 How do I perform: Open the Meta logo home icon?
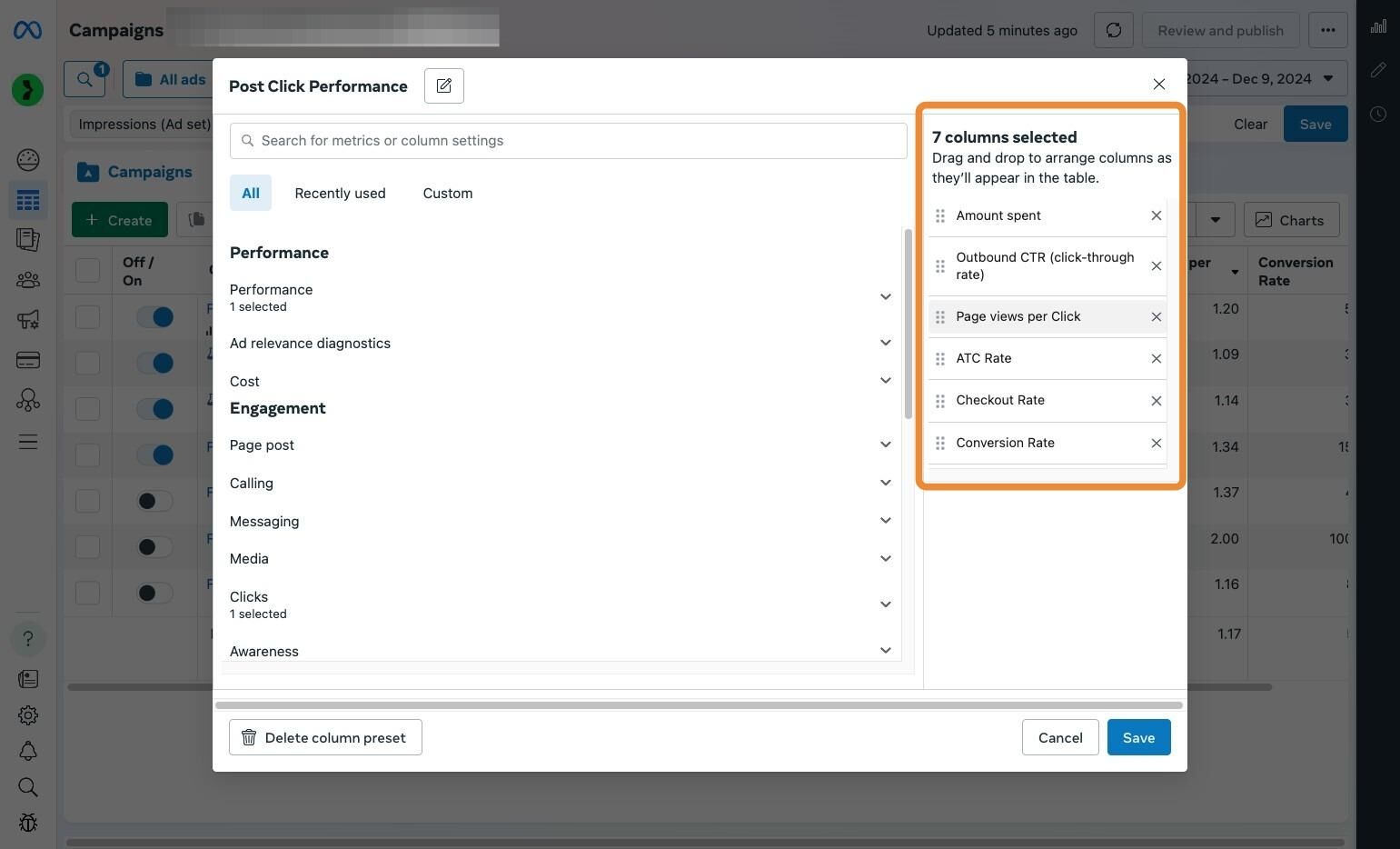(27, 30)
